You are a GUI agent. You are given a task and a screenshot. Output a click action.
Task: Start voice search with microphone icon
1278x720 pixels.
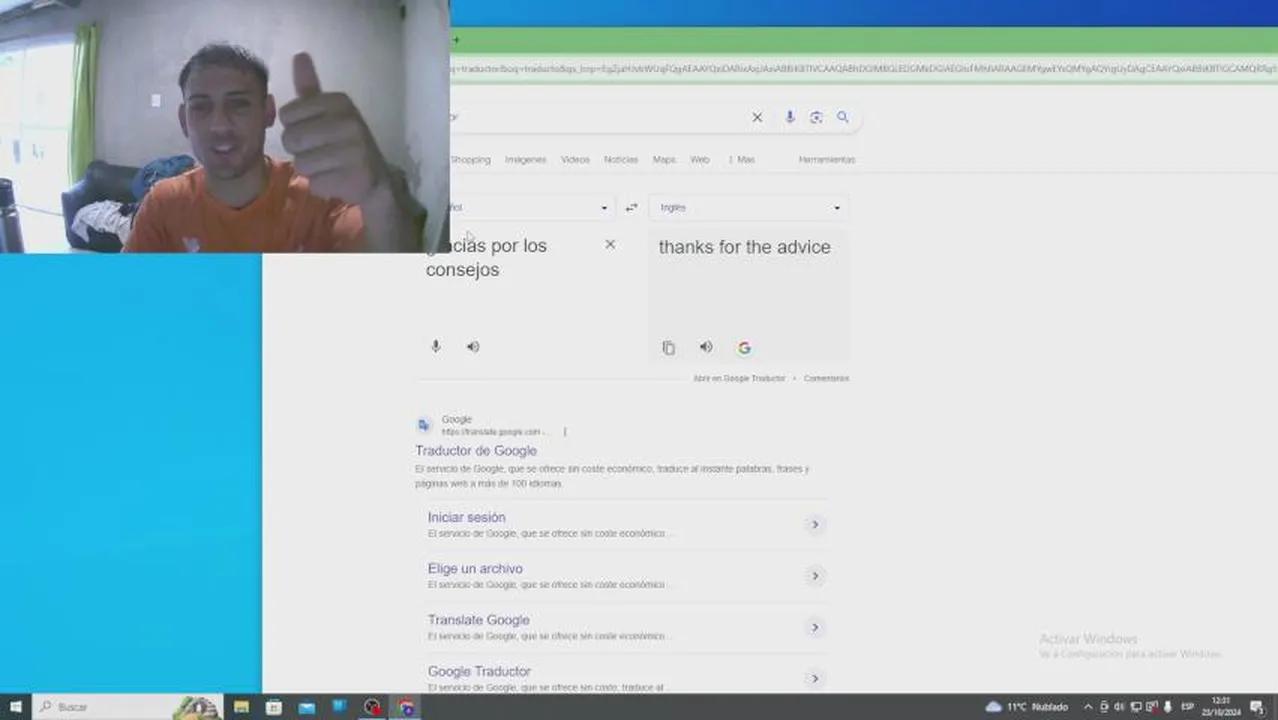tap(789, 117)
